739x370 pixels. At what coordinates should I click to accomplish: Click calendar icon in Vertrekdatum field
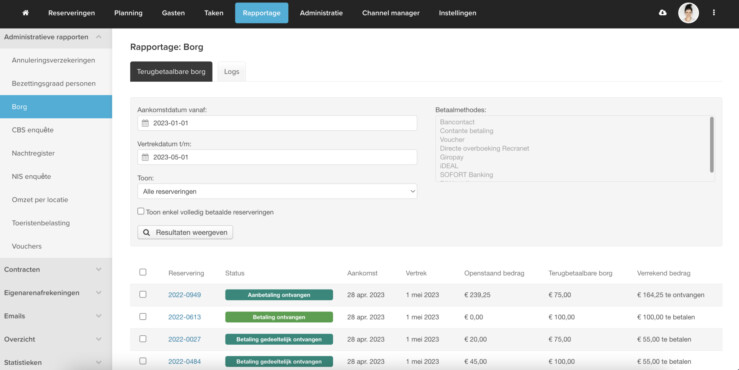pyautogui.click(x=145, y=157)
